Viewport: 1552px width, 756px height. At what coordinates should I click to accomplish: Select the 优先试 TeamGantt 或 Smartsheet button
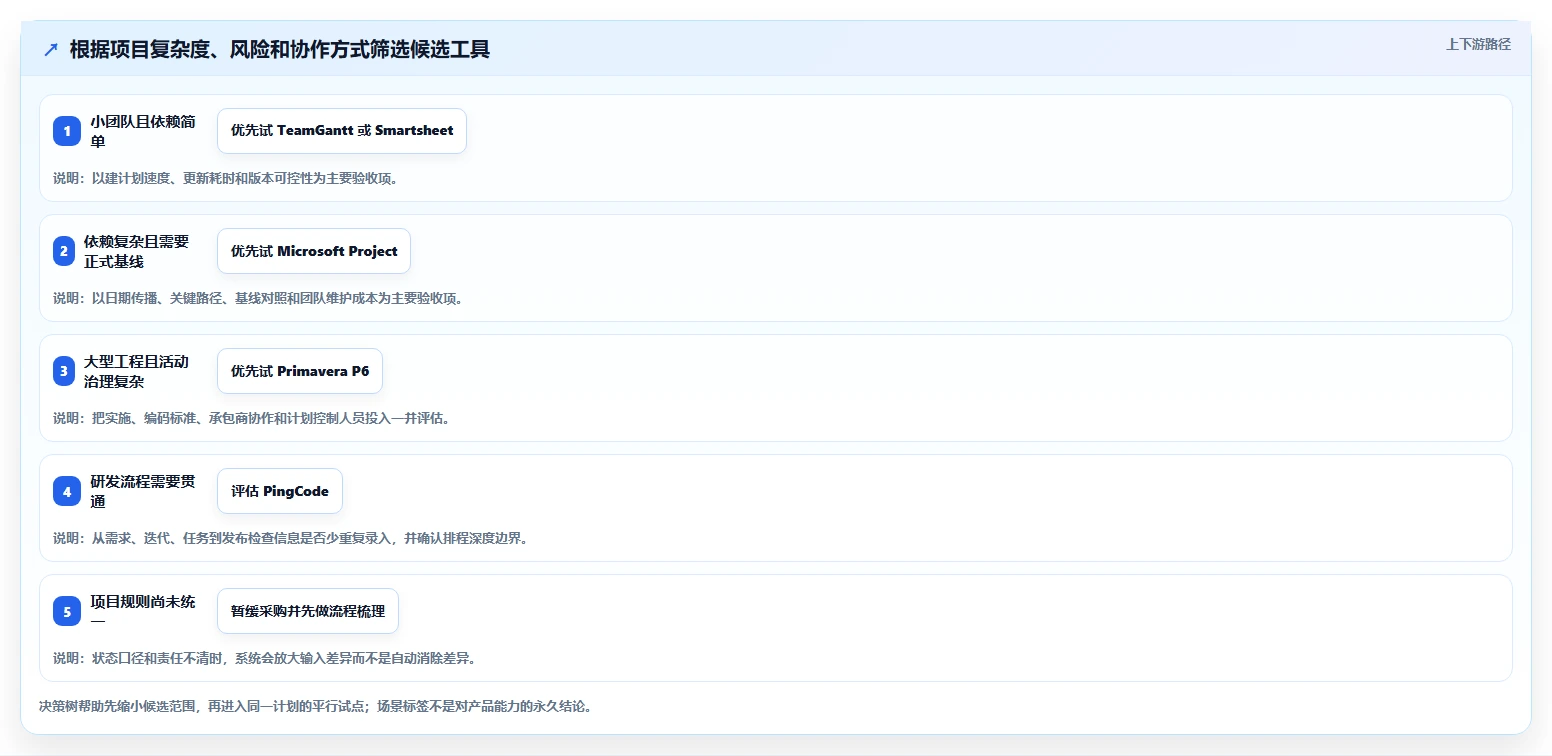342,131
